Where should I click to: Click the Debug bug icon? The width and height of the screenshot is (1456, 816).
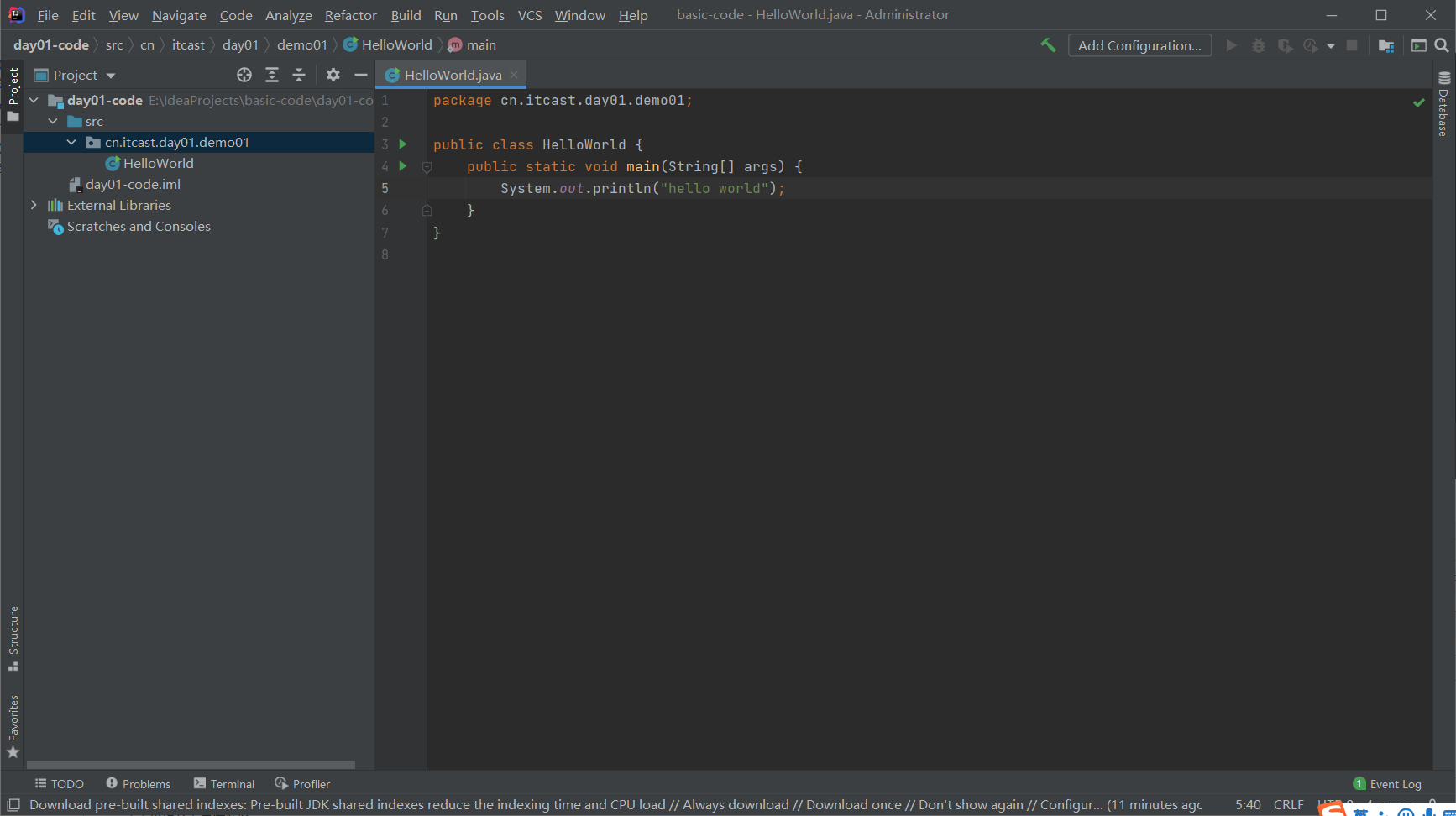[x=1258, y=45]
